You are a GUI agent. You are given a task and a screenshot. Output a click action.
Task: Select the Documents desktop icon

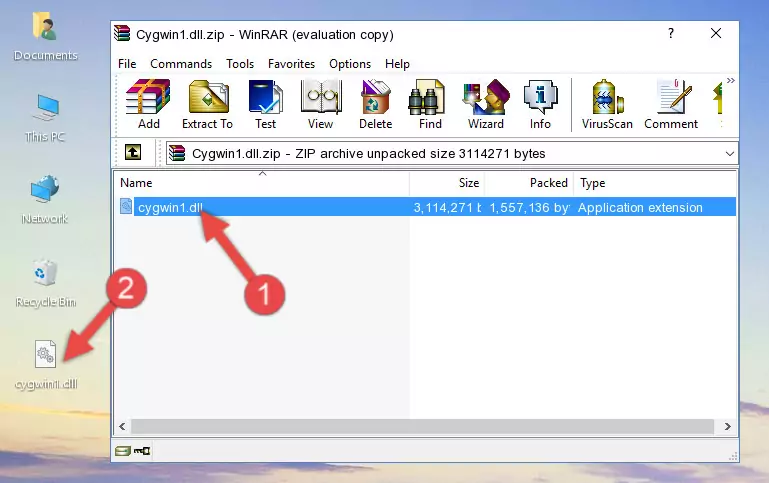coord(46,37)
